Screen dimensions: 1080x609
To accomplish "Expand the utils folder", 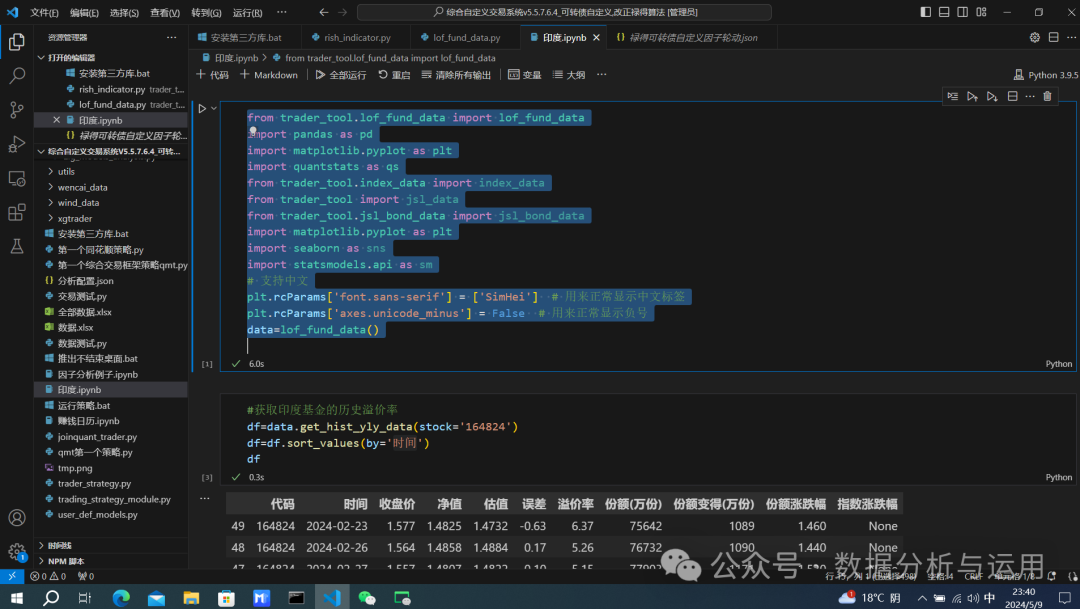I will click(51, 172).
